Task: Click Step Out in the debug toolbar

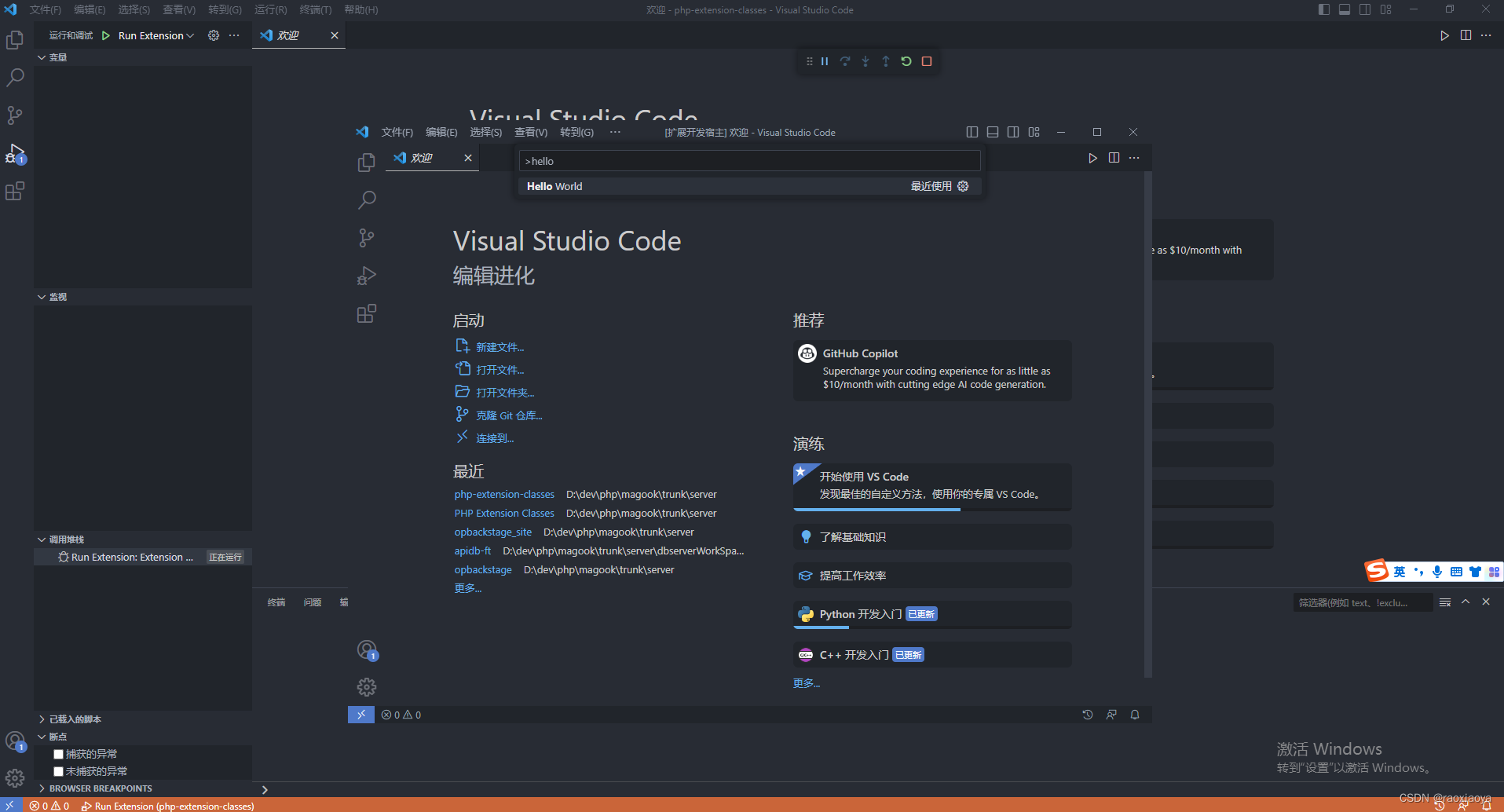Action: tap(886, 61)
